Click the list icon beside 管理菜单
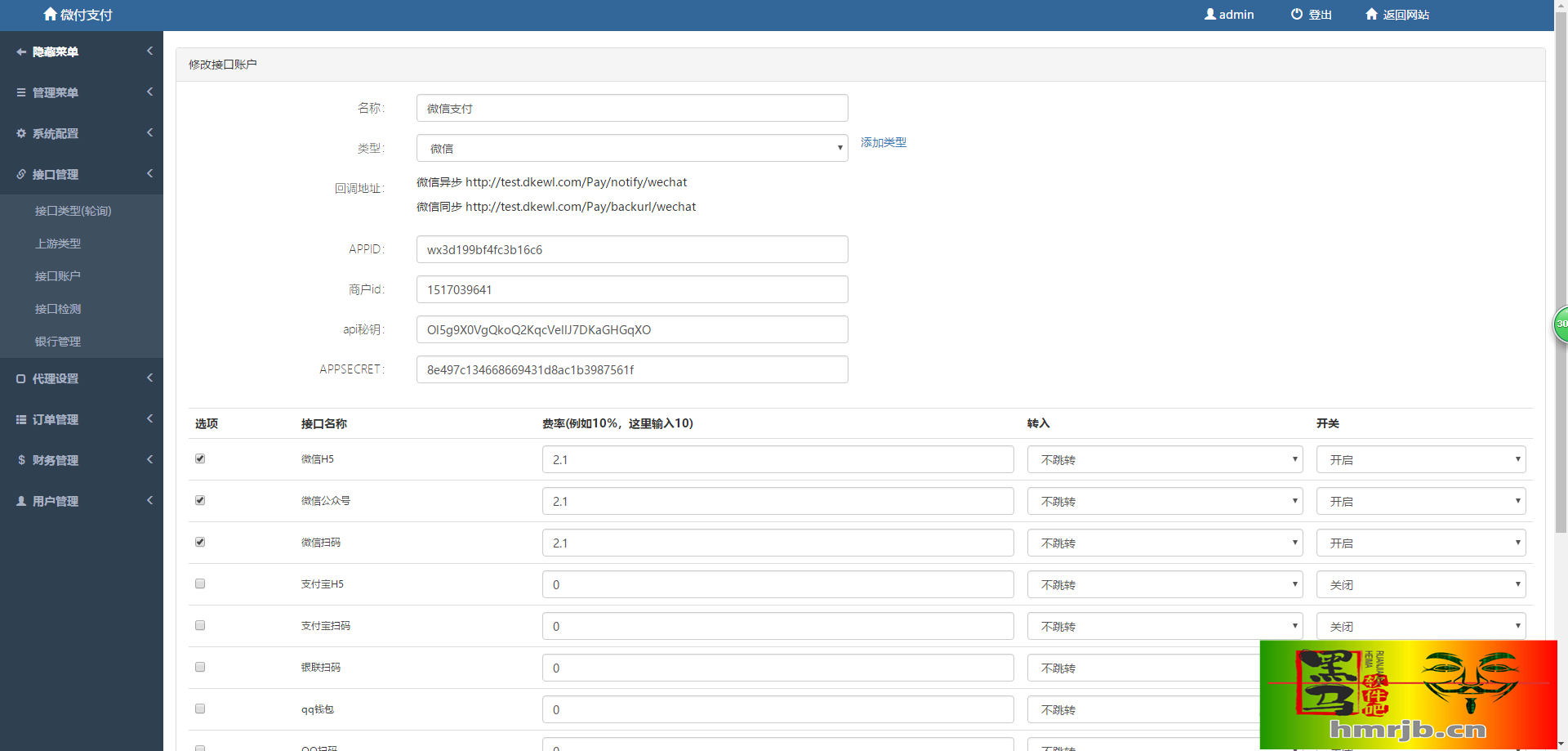 pyautogui.click(x=21, y=92)
